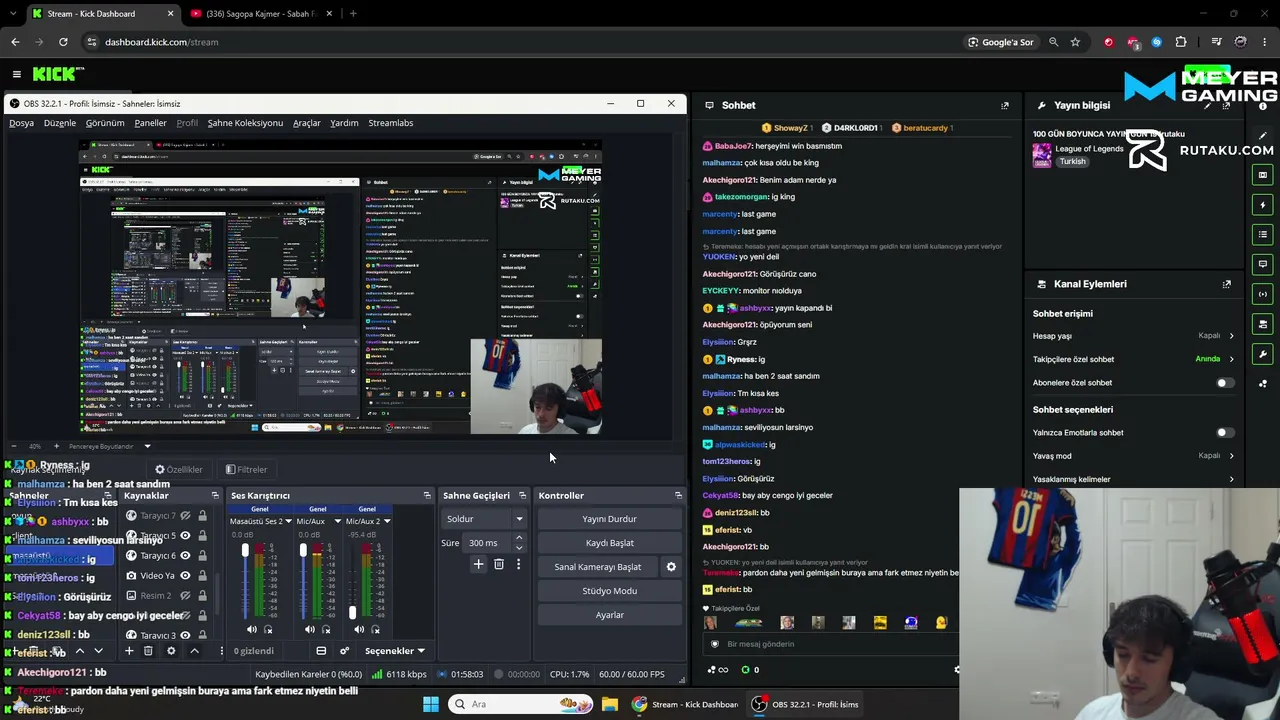Add a scene transition with plus icon
1280x720 pixels.
coord(478,565)
